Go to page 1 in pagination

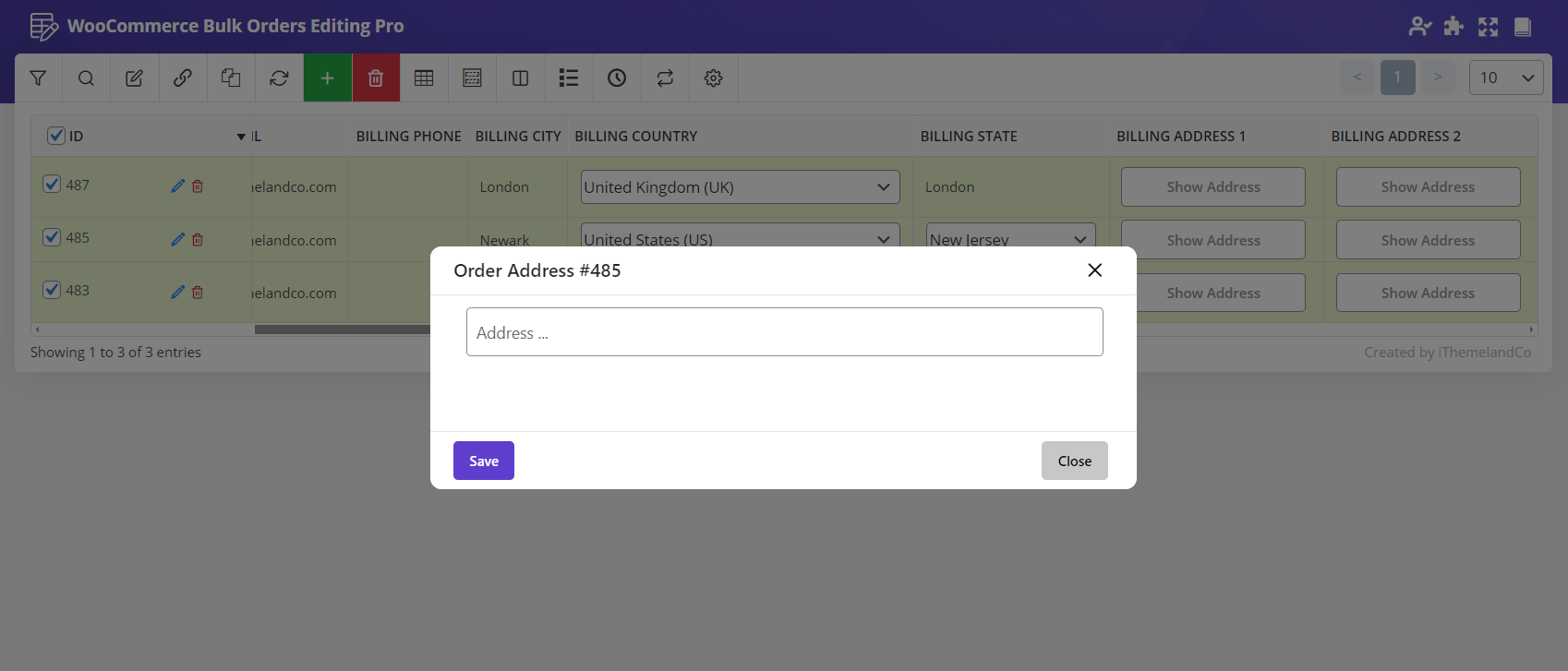(x=1397, y=78)
